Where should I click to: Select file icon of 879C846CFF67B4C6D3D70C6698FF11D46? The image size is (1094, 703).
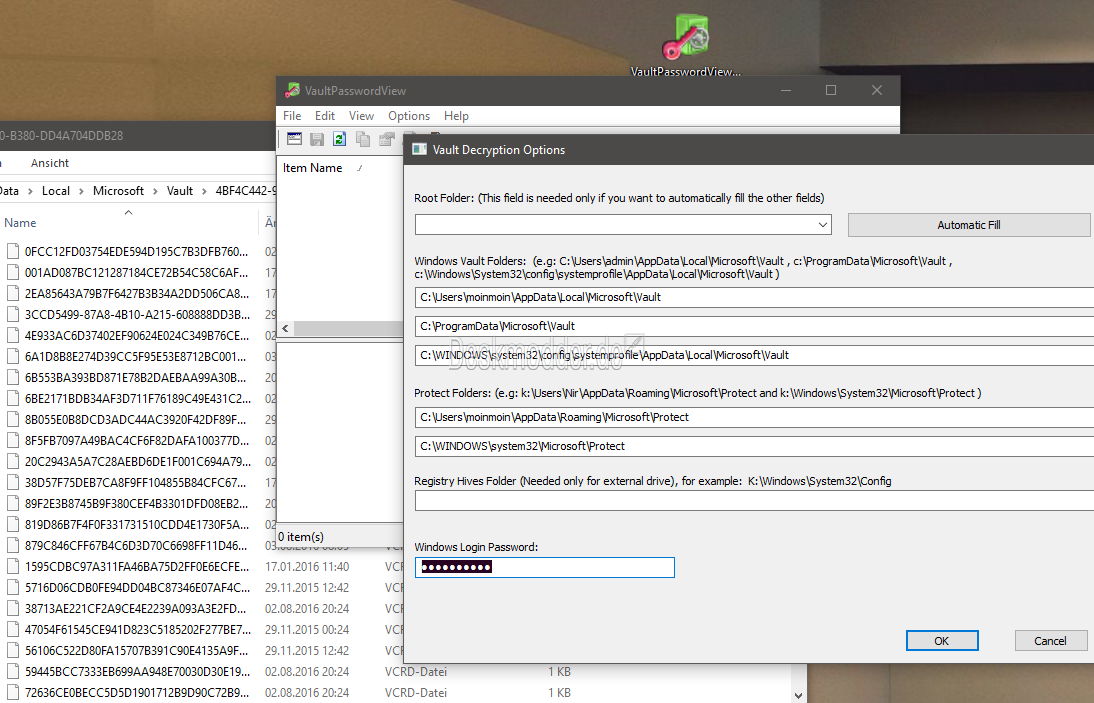pyautogui.click(x=13, y=545)
